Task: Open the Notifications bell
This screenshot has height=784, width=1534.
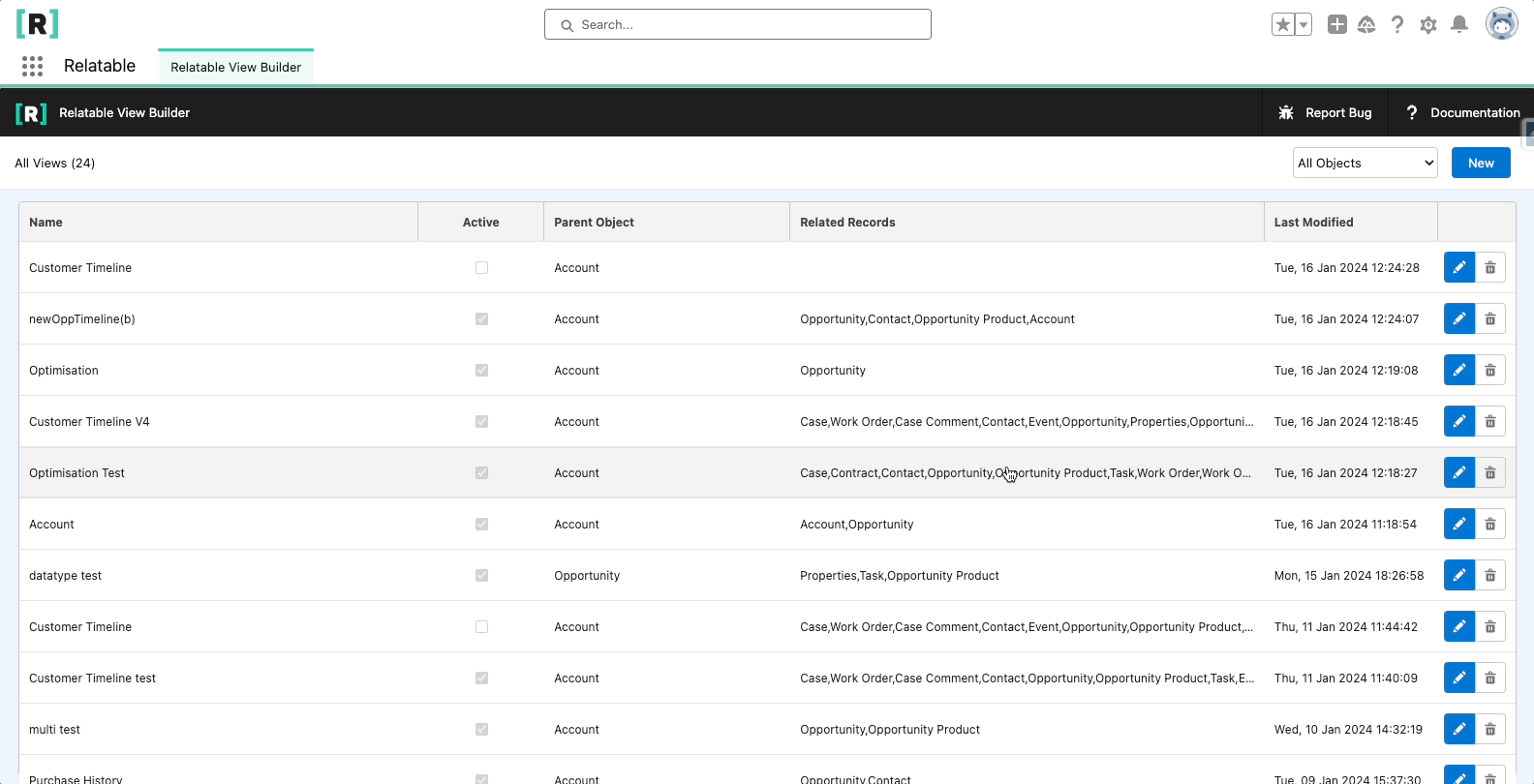Action: [x=1459, y=24]
